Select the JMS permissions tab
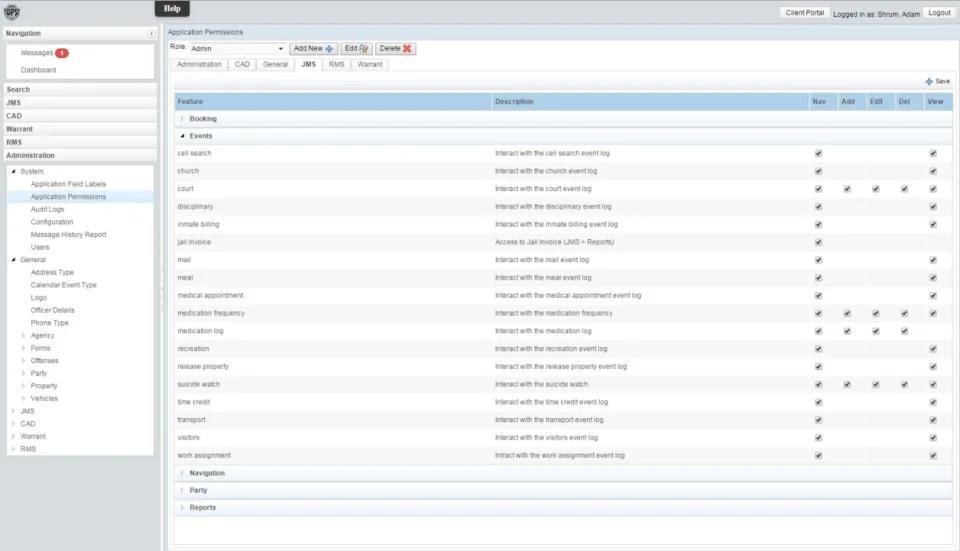Viewport: 960px width, 551px height. tap(308, 64)
